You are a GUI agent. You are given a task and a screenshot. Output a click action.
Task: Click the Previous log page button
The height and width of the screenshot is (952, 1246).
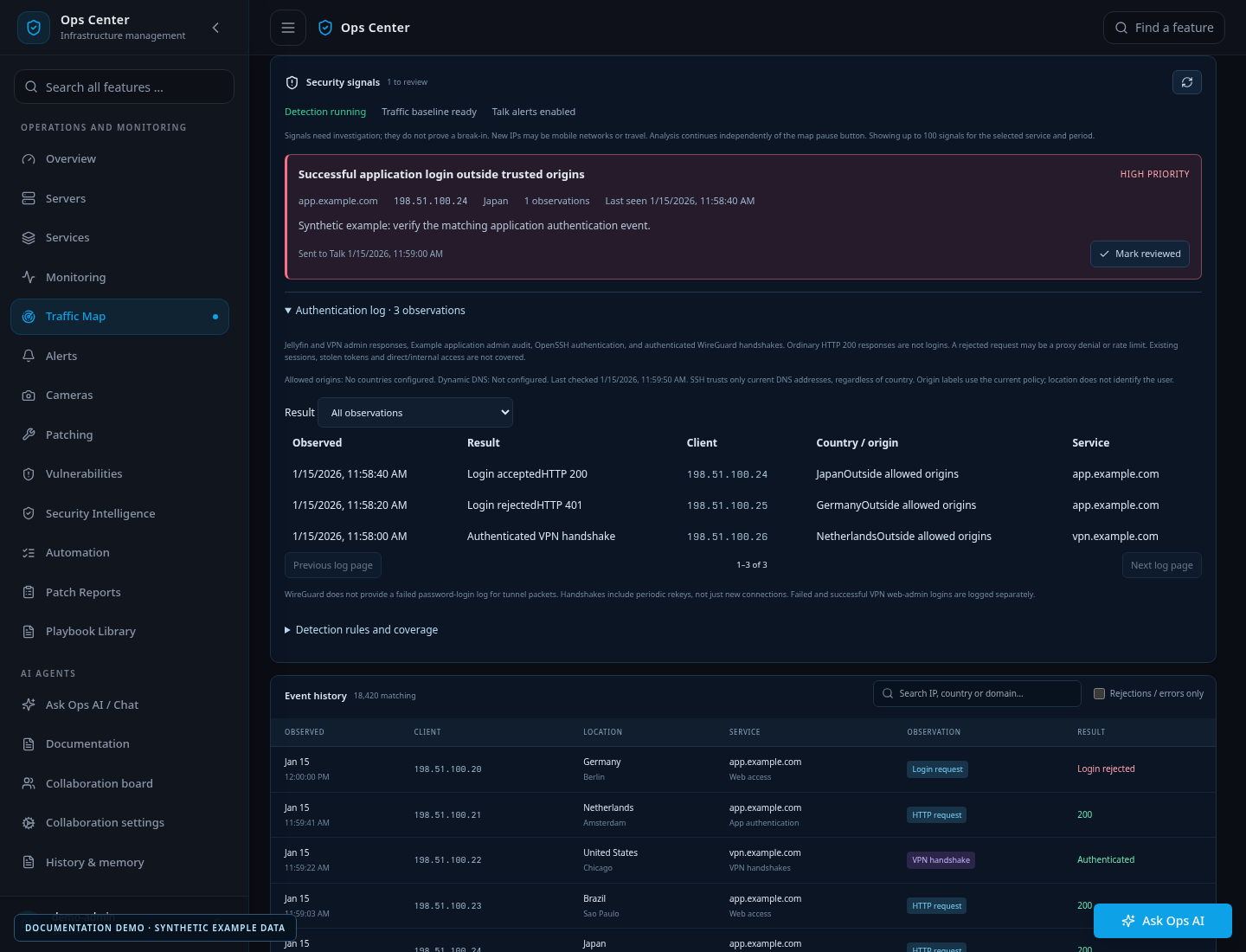point(333,565)
